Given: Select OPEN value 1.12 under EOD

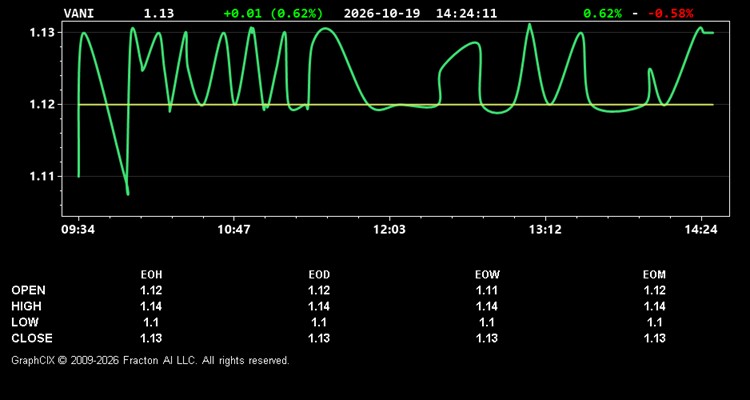Looking at the screenshot, I should (x=319, y=290).
